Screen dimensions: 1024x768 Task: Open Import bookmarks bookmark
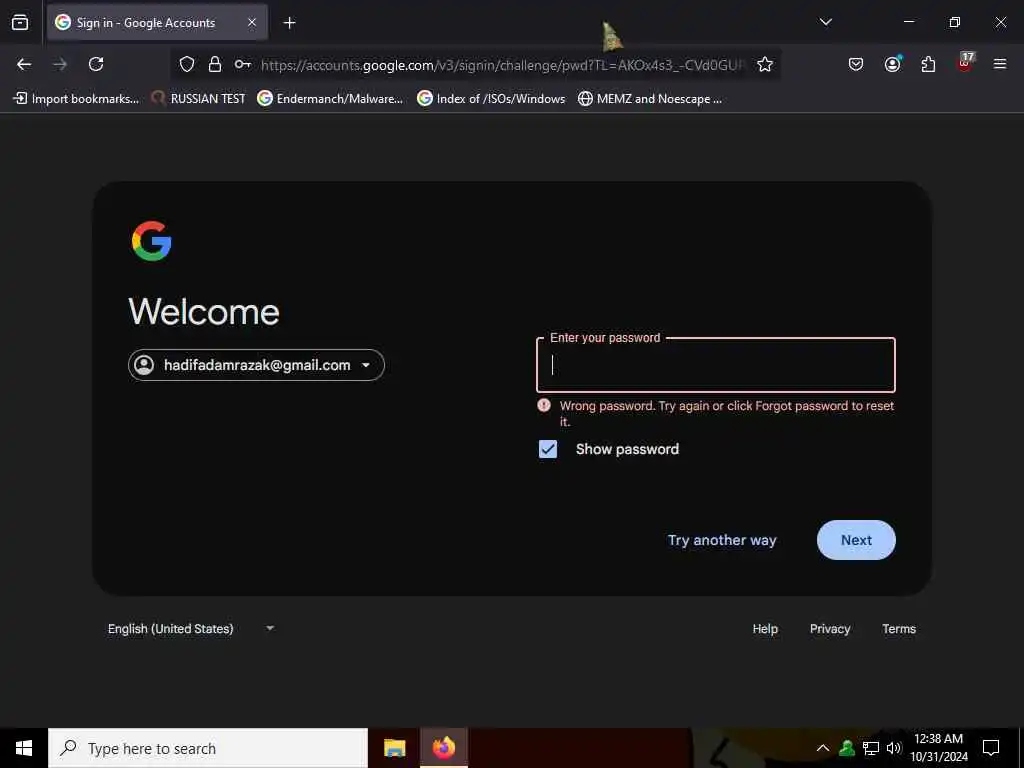[x=76, y=99]
